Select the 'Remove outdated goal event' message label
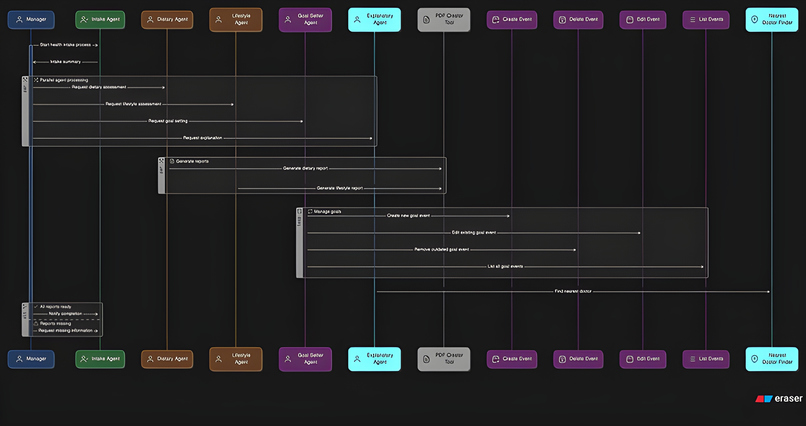Viewport: 806px width, 426px height. [x=442, y=250]
